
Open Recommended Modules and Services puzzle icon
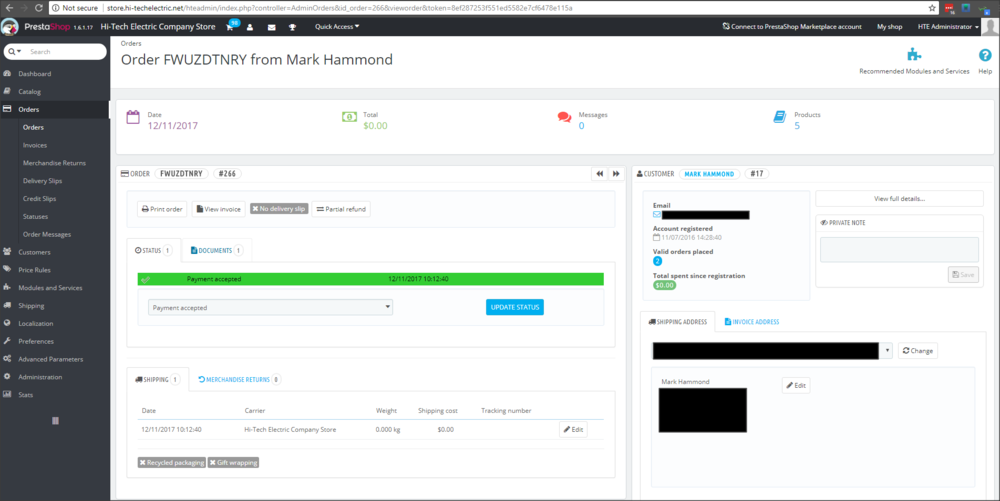point(914,54)
